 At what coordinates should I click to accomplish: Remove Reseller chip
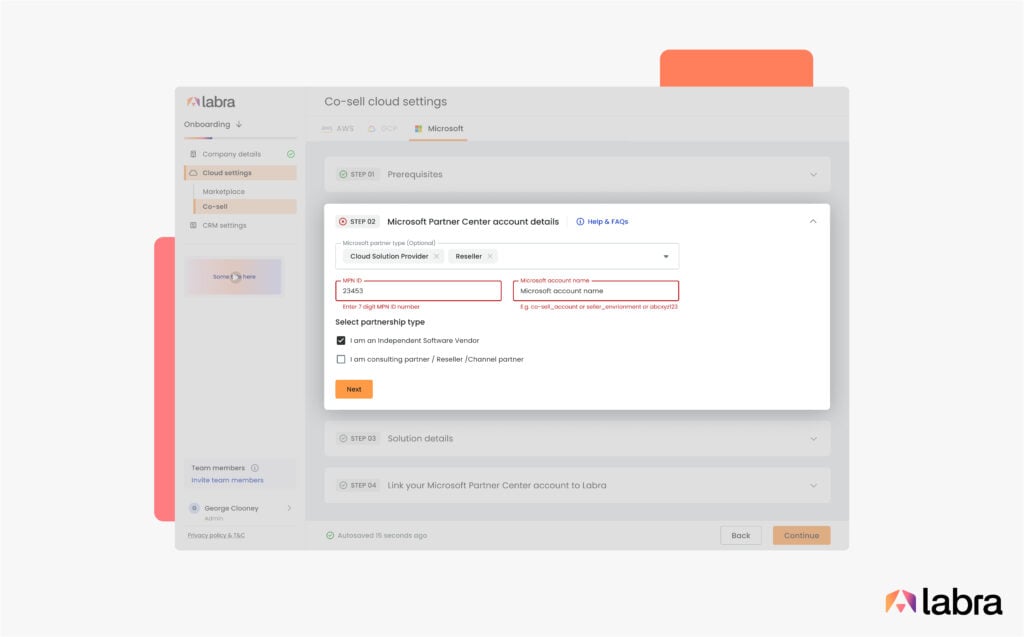490,256
